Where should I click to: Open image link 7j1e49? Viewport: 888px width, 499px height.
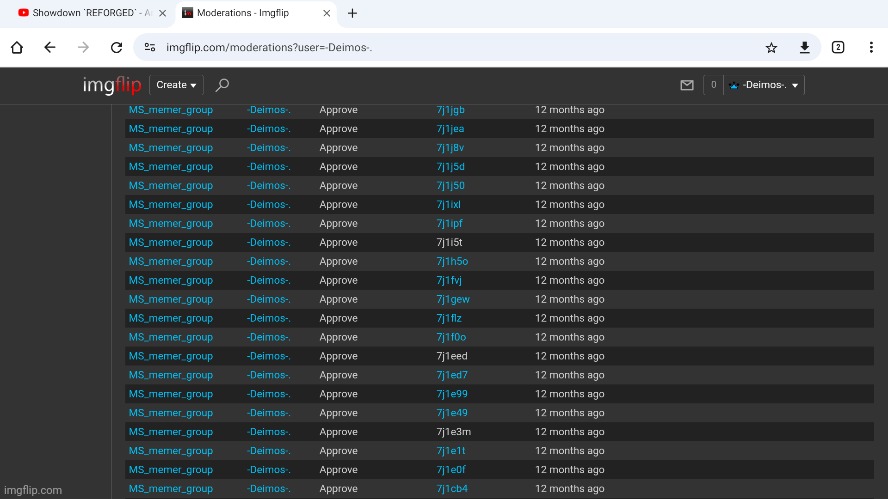pos(452,413)
